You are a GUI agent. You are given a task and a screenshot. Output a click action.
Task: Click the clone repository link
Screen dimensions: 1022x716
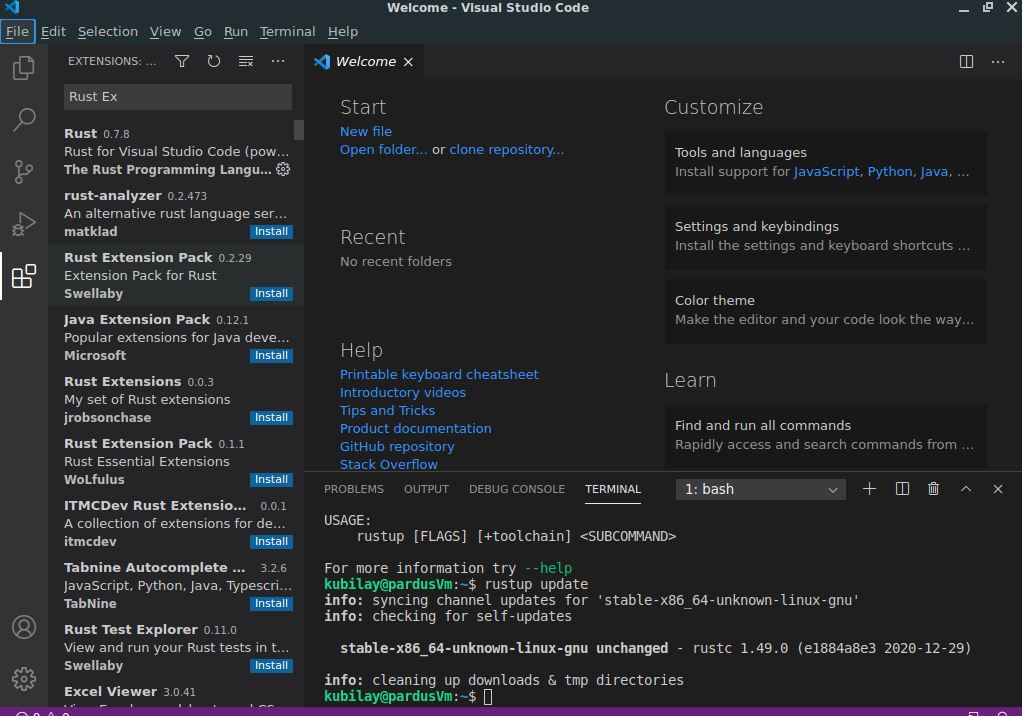(x=506, y=150)
